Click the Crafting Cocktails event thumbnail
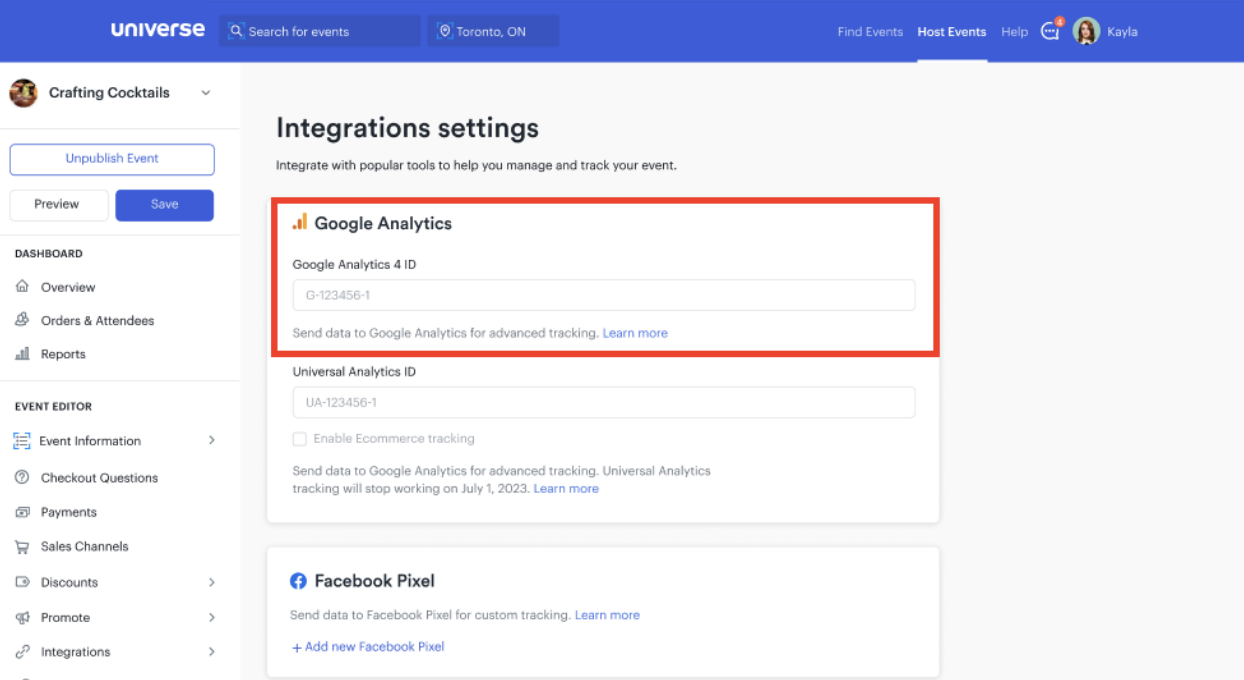 pos(23,93)
